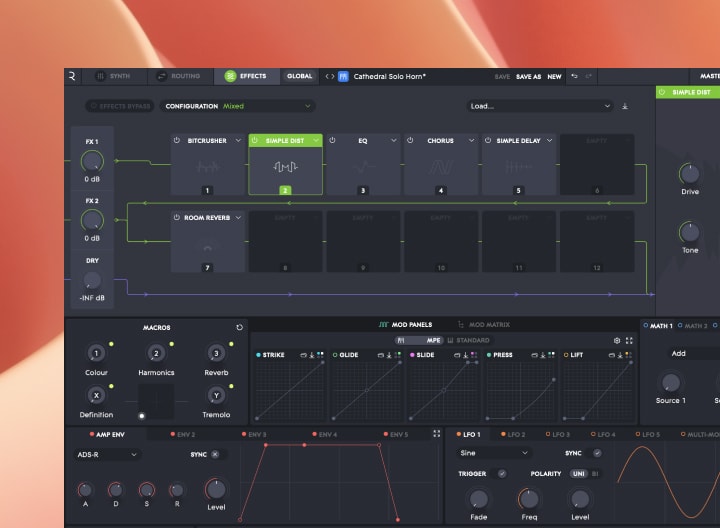Click the Simple Delay icon in slot 5
The image size is (720, 528).
tap(518, 167)
